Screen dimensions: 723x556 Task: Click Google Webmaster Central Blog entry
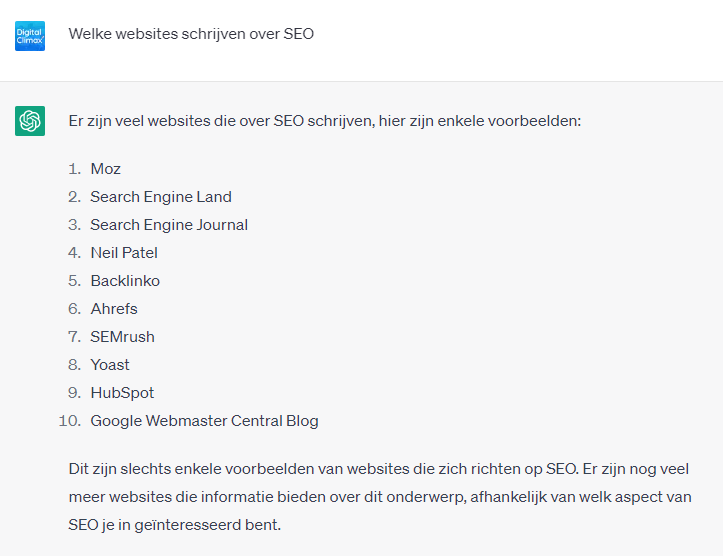click(204, 421)
